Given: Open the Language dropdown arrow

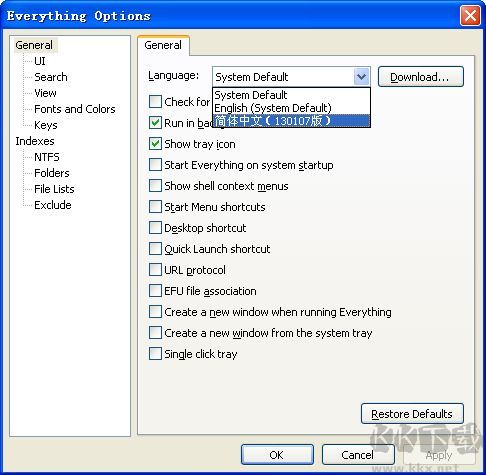Looking at the screenshot, I should (361, 77).
